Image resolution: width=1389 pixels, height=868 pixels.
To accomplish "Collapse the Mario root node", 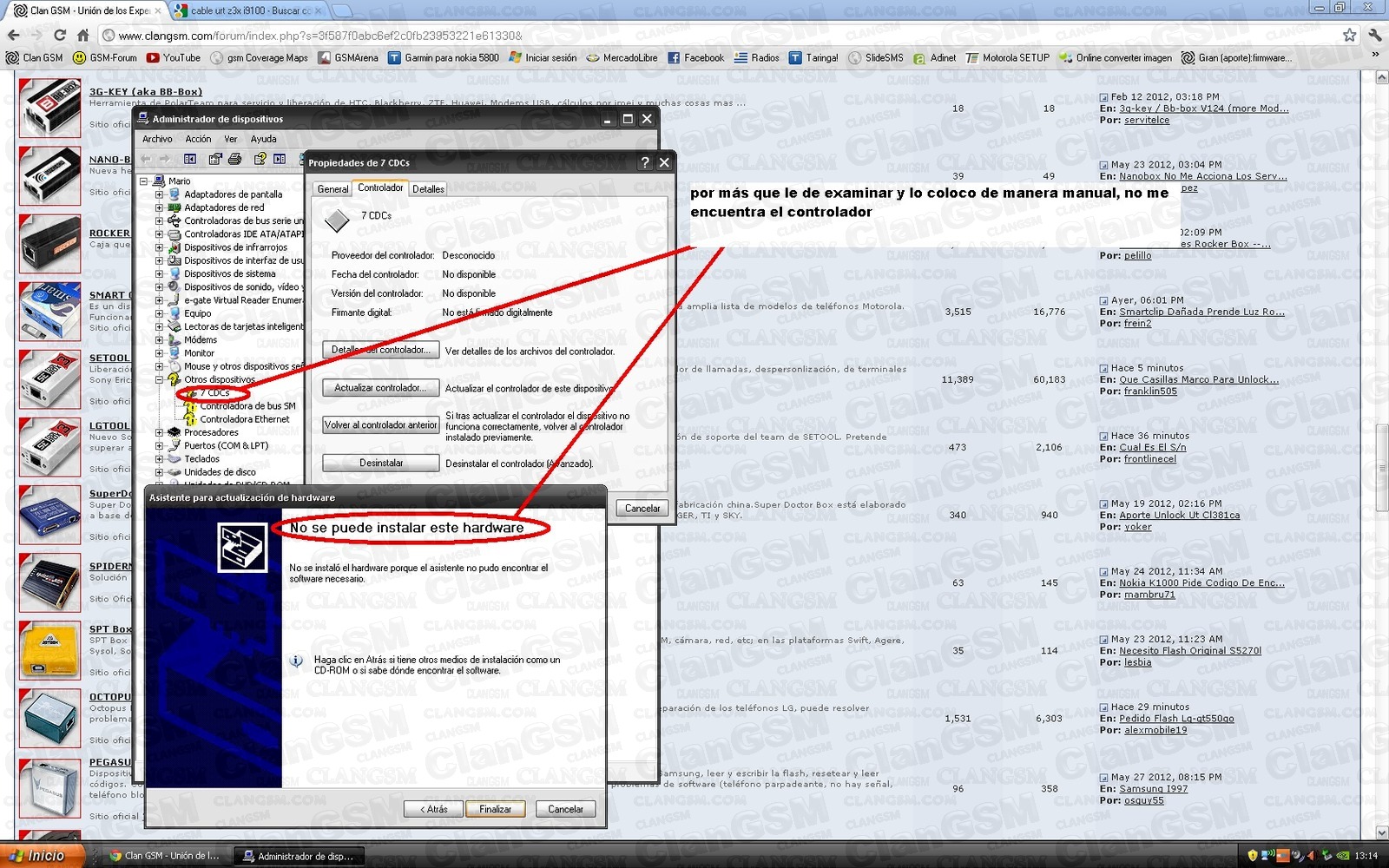I will click(145, 181).
